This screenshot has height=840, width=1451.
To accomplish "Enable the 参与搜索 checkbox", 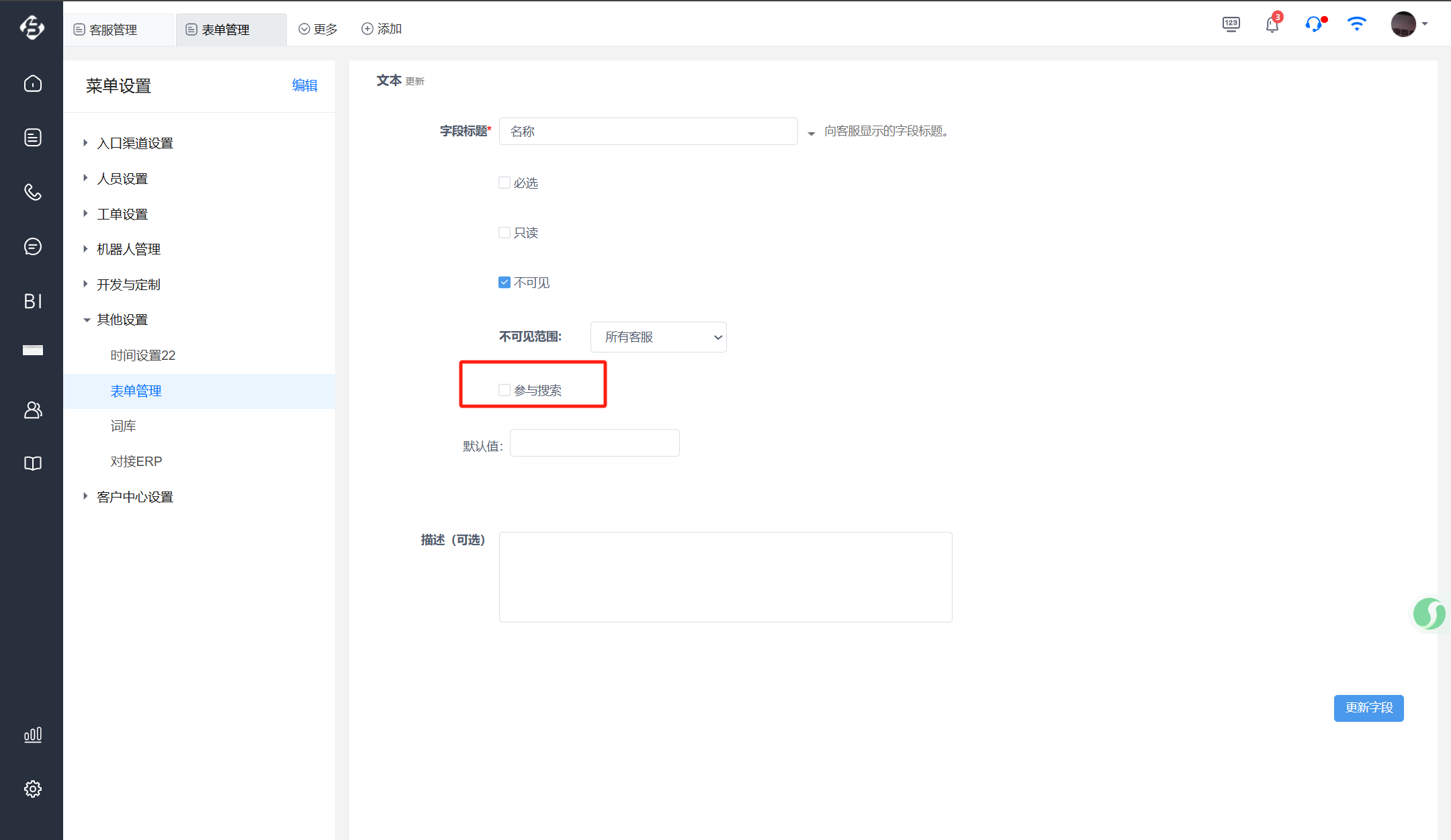I will click(x=504, y=390).
